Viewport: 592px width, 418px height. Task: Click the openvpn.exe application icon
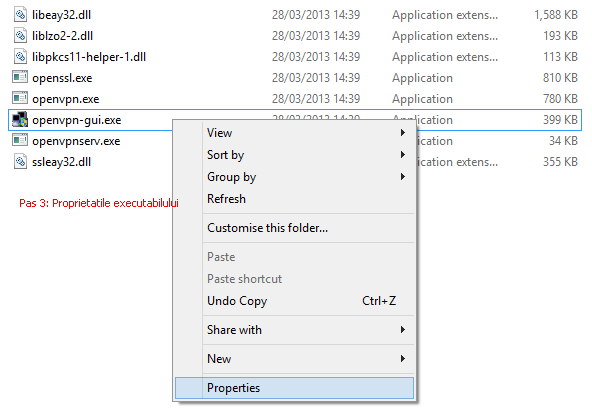pos(20,99)
